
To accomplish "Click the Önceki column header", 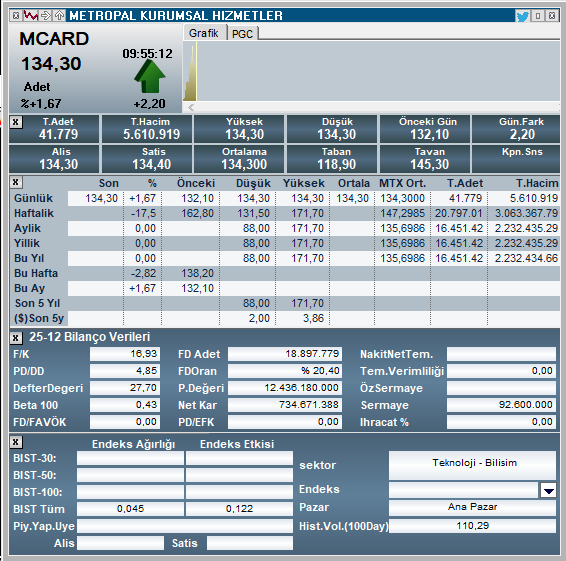I will coord(196,183).
